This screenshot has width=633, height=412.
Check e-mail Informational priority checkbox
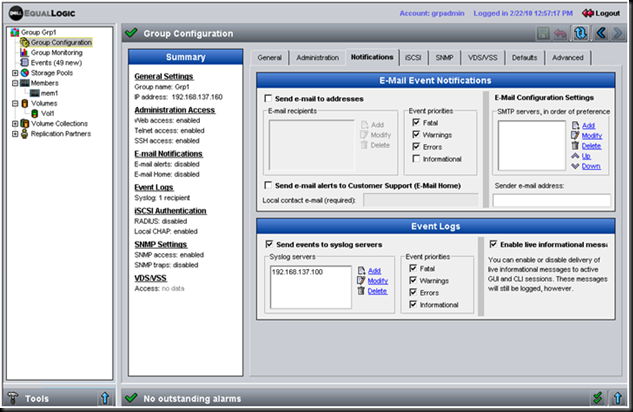coord(416,159)
